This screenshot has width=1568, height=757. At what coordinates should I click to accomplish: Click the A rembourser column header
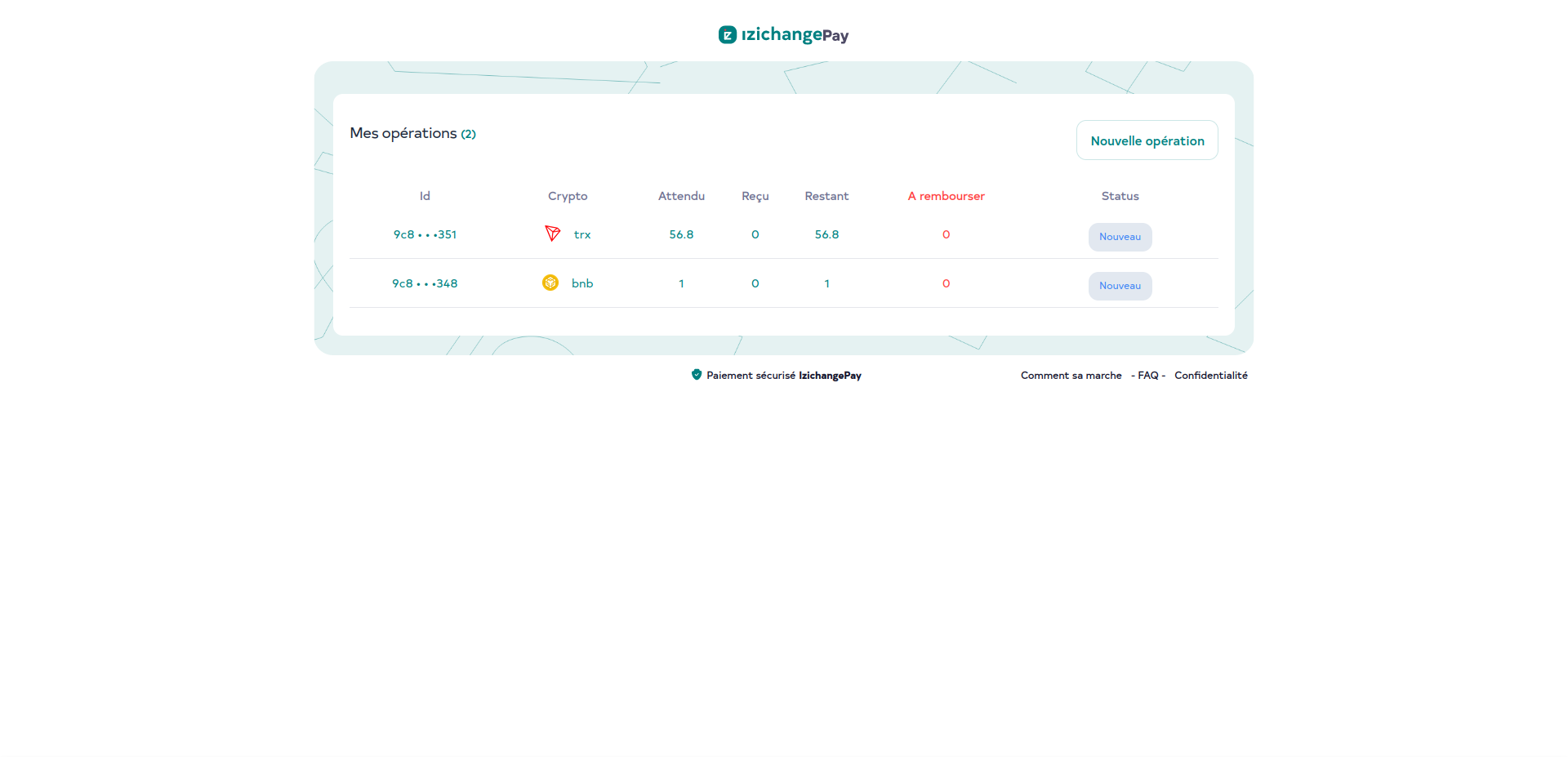pyautogui.click(x=946, y=196)
